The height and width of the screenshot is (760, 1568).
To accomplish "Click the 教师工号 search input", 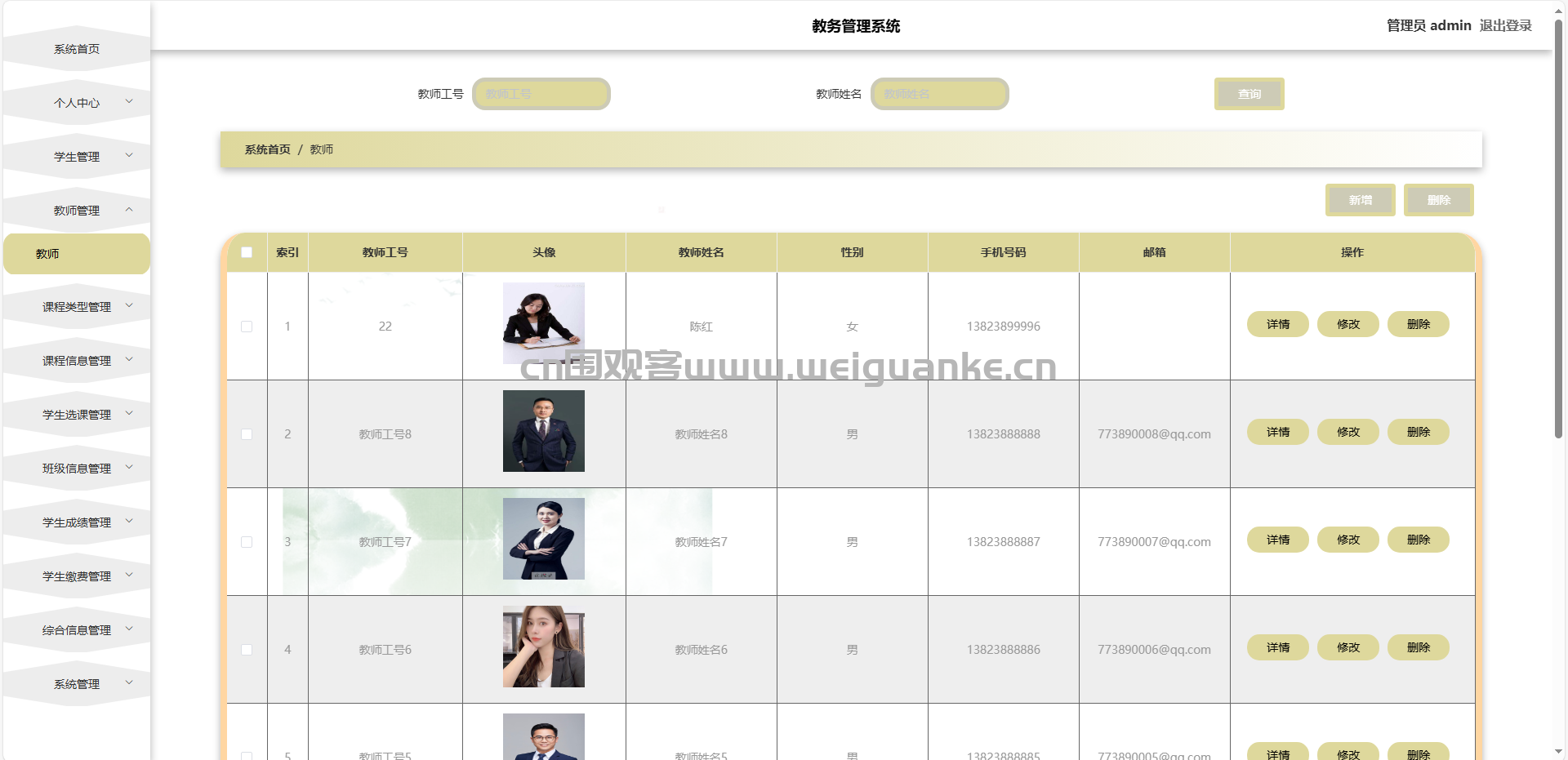I will pyautogui.click(x=541, y=94).
